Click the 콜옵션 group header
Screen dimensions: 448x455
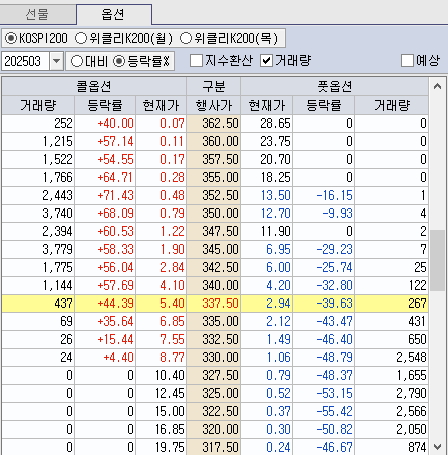pyautogui.click(x=94, y=86)
